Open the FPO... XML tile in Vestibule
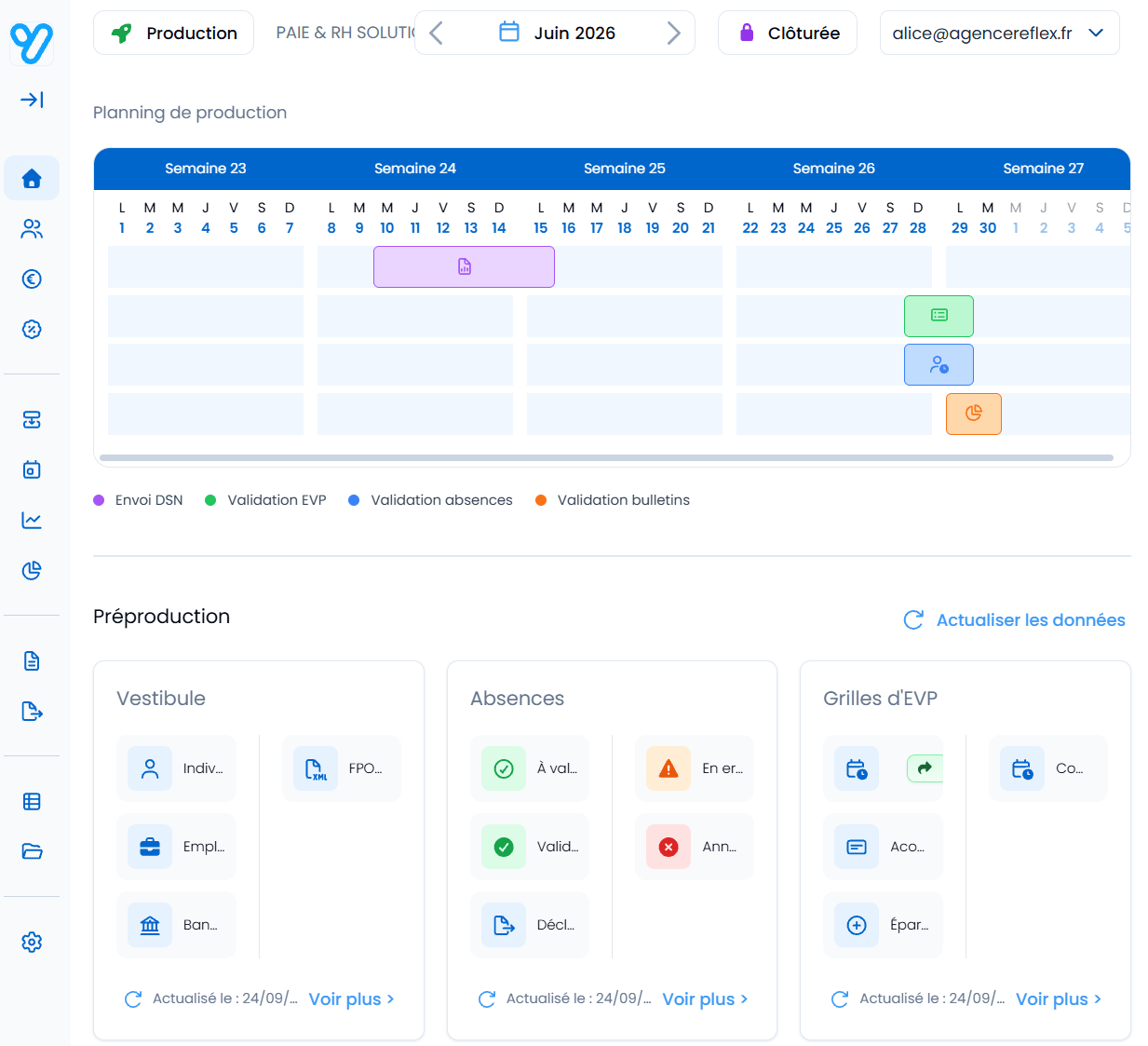1148x1046 pixels. point(342,768)
